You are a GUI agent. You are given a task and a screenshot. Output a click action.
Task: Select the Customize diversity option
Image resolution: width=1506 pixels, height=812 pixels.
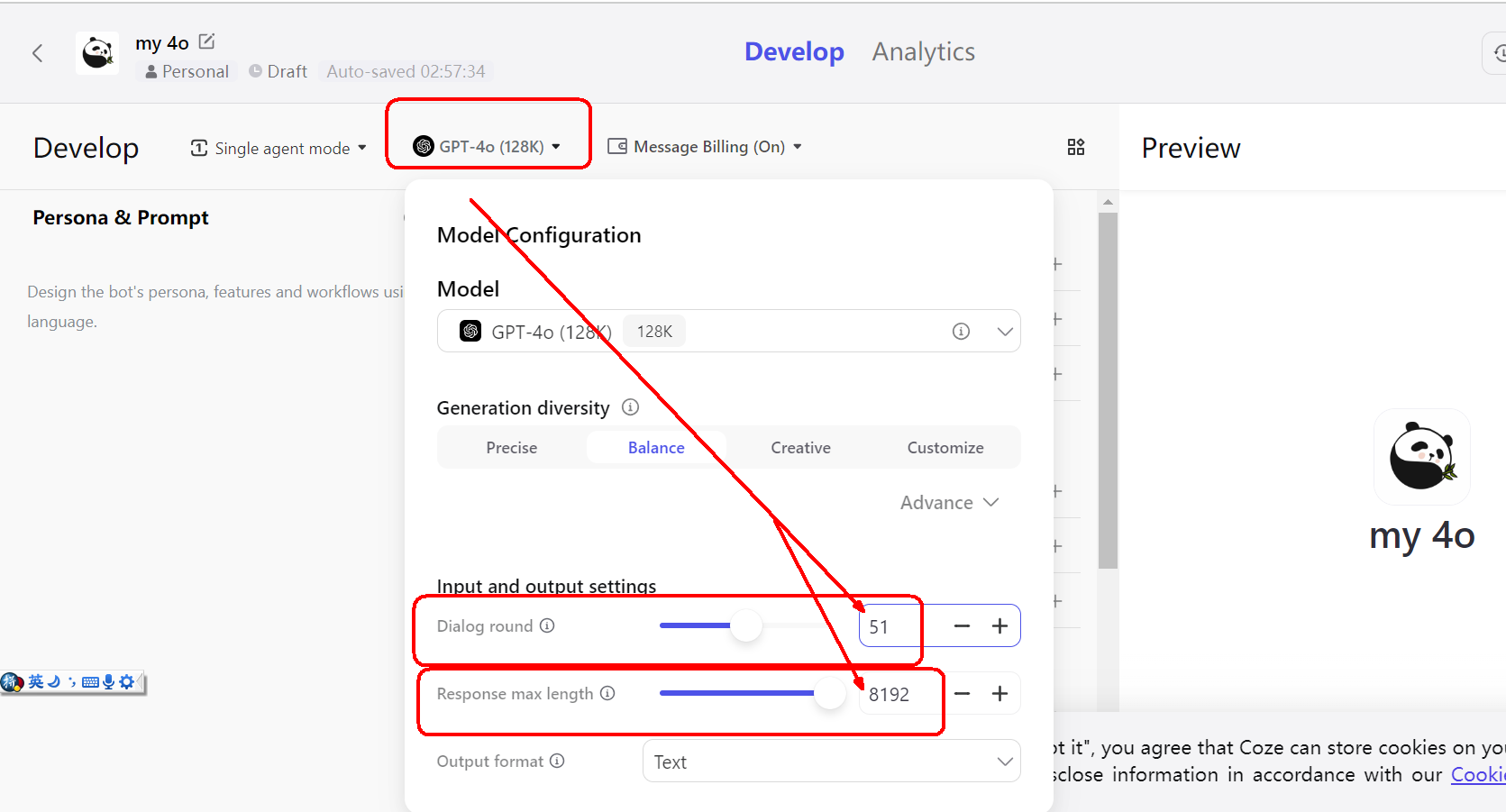pyautogui.click(x=945, y=448)
